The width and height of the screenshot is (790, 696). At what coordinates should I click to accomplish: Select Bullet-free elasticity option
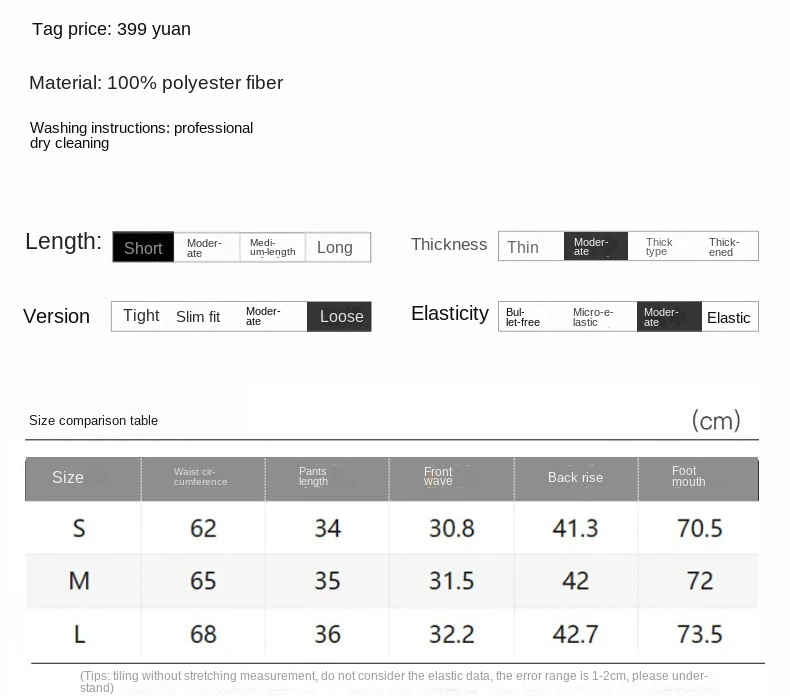[523, 317]
